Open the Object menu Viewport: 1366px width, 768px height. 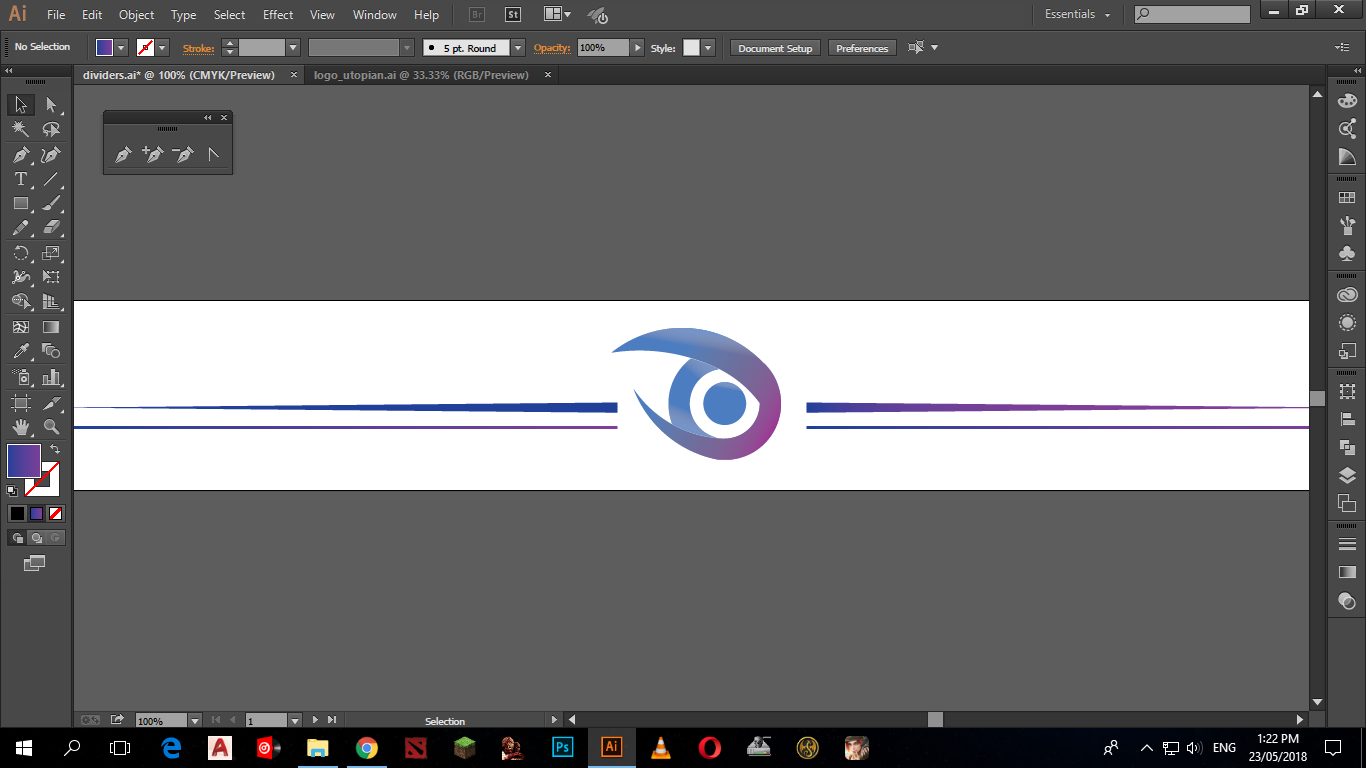click(136, 15)
